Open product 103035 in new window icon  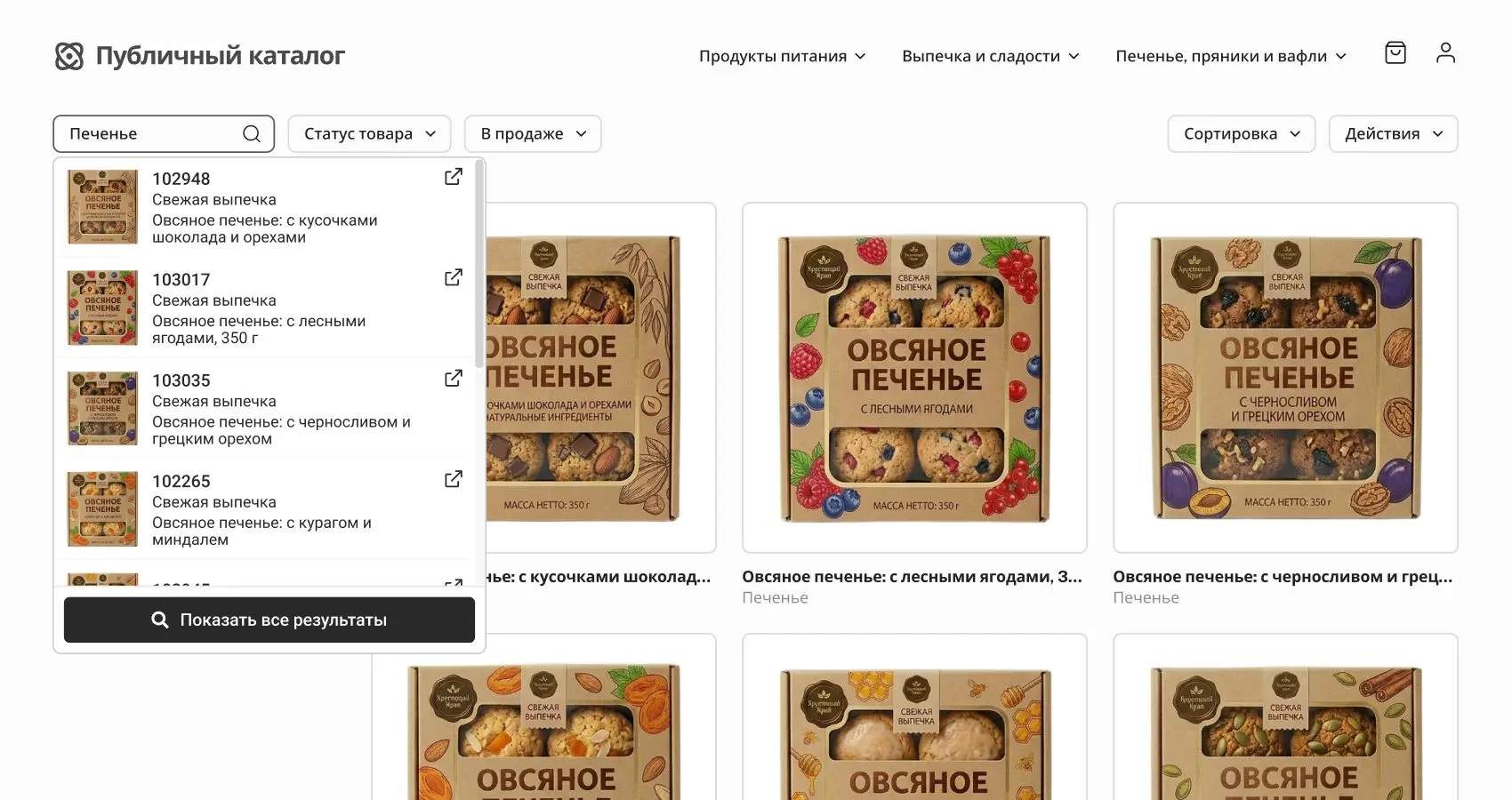454,379
